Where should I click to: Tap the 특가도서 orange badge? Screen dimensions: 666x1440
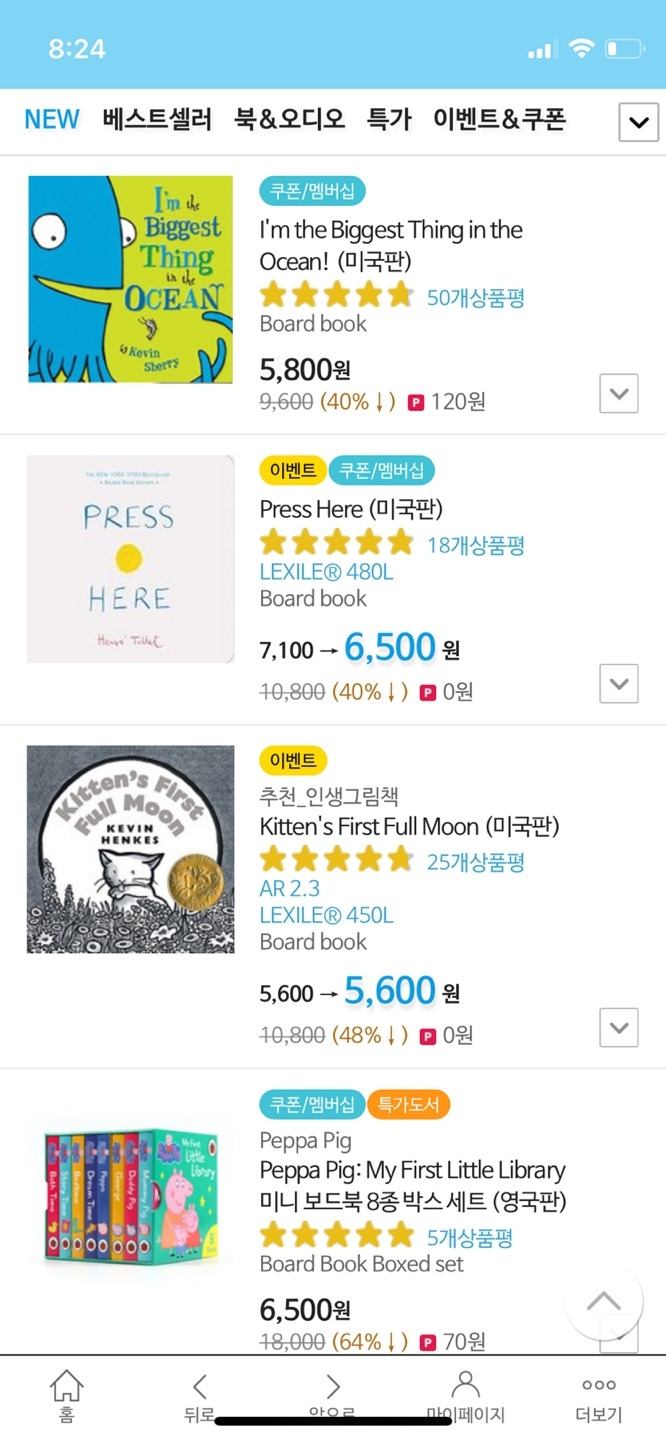[409, 1105]
